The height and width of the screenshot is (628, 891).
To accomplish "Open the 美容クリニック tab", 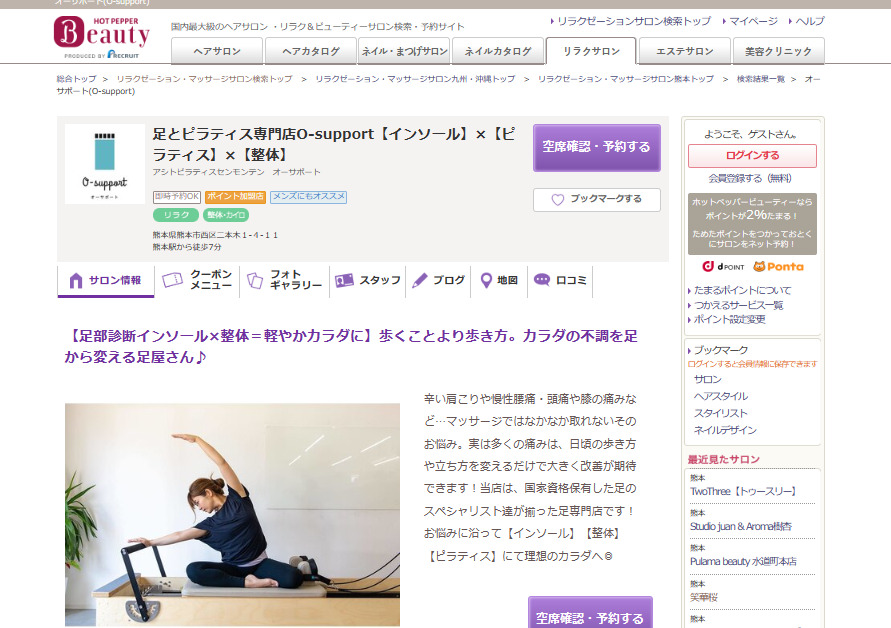I will tap(778, 51).
